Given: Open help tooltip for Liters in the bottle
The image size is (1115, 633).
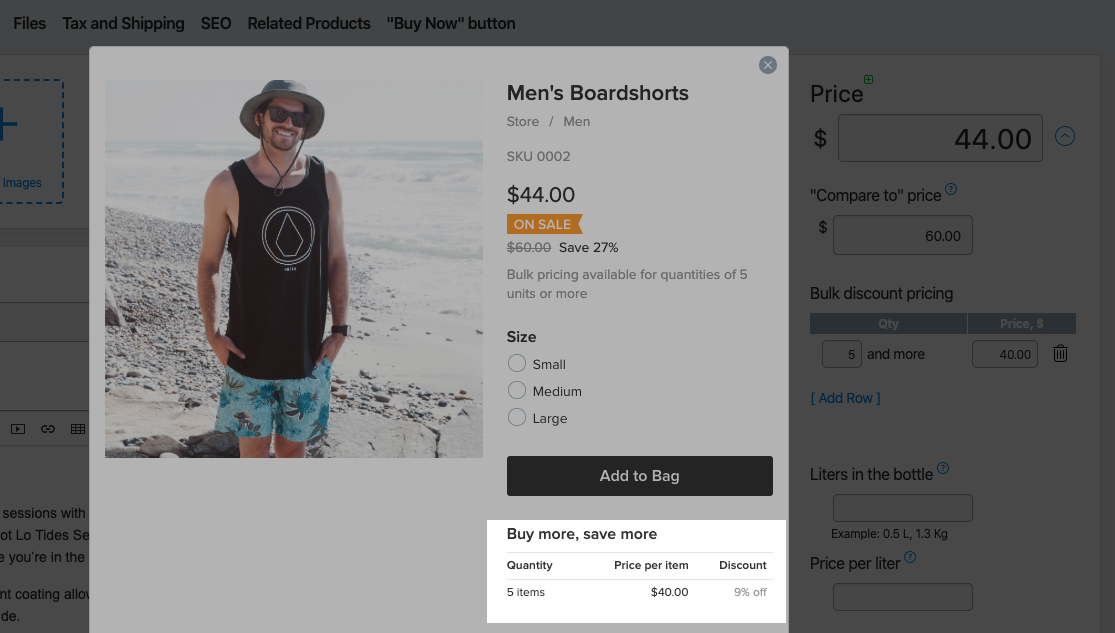Looking at the screenshot, I should tap(943, 468).
